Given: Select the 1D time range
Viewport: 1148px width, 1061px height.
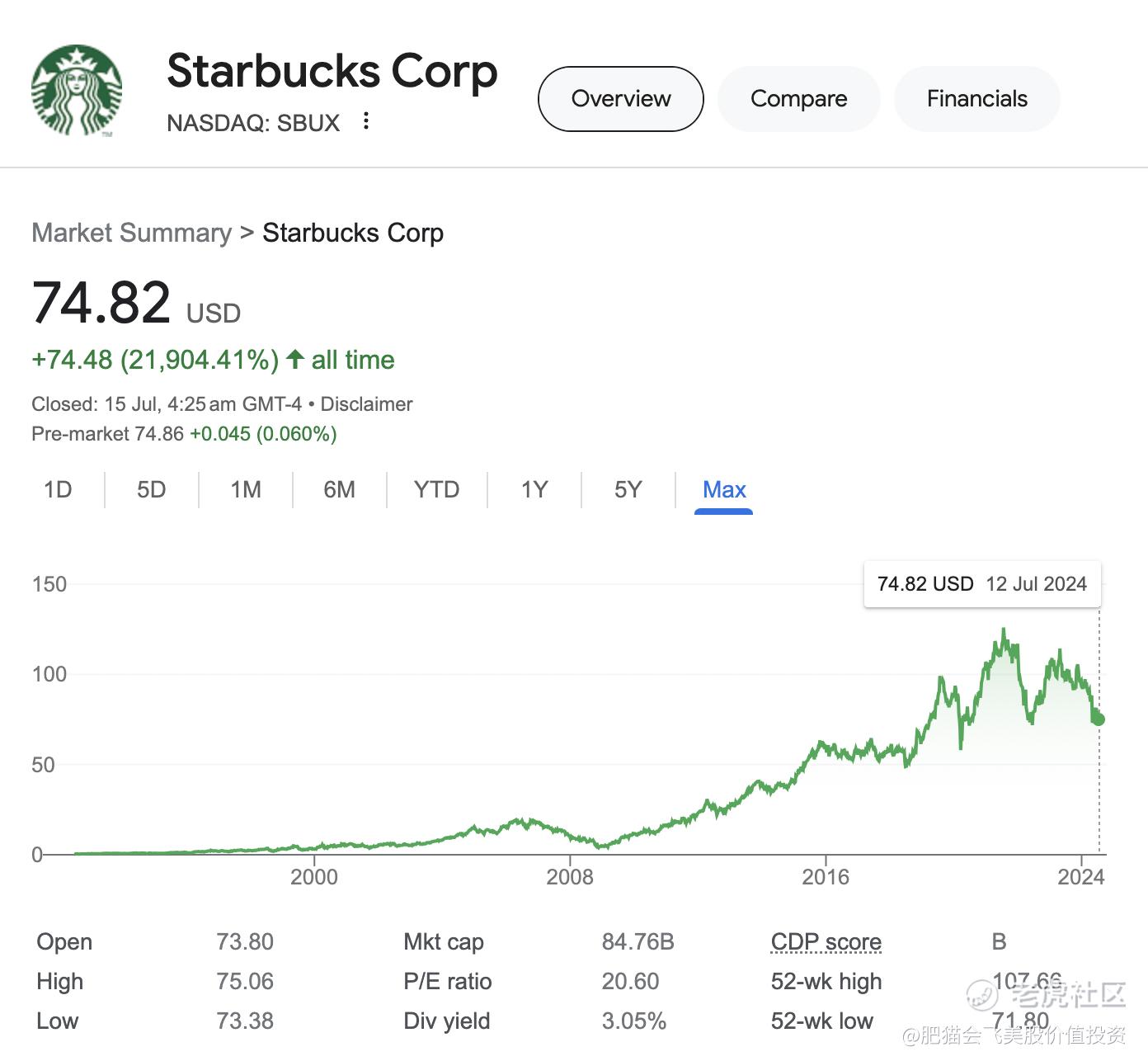Looking at the screenshot, I should pos(58,490).
